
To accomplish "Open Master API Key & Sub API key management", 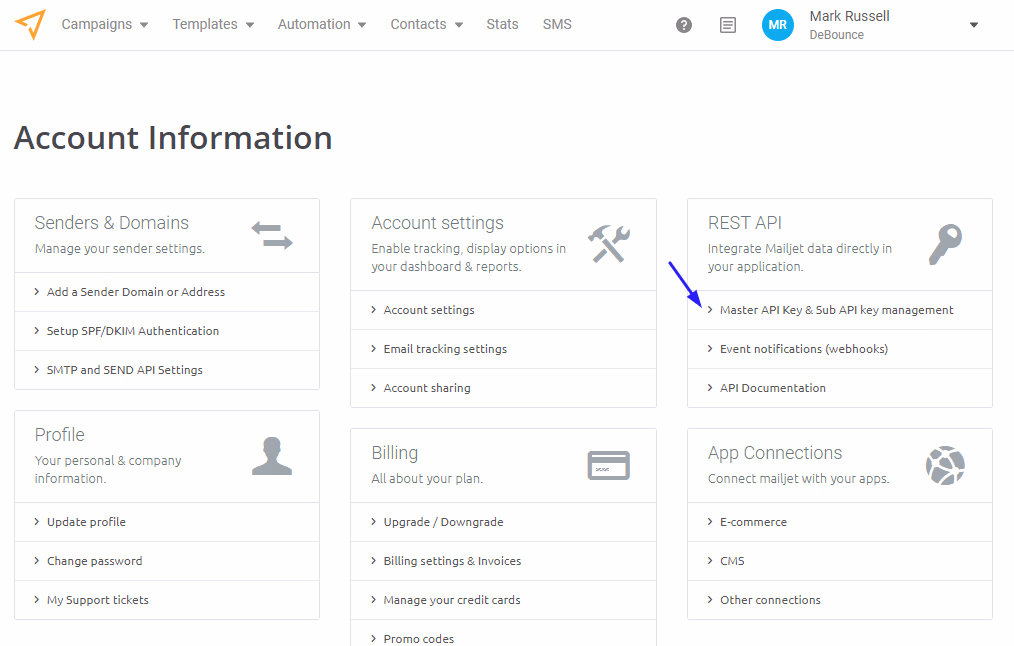I will tap(836, 310).
